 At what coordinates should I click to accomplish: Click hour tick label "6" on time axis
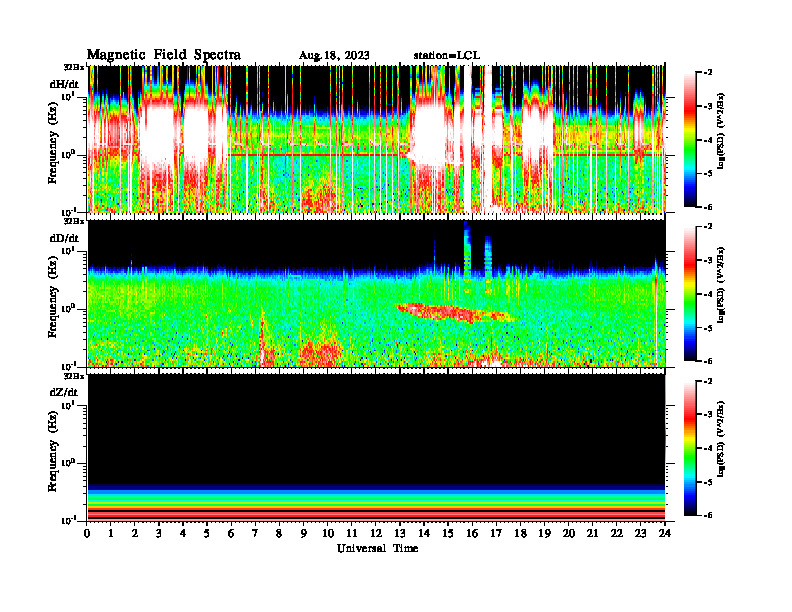coord(231,533)
